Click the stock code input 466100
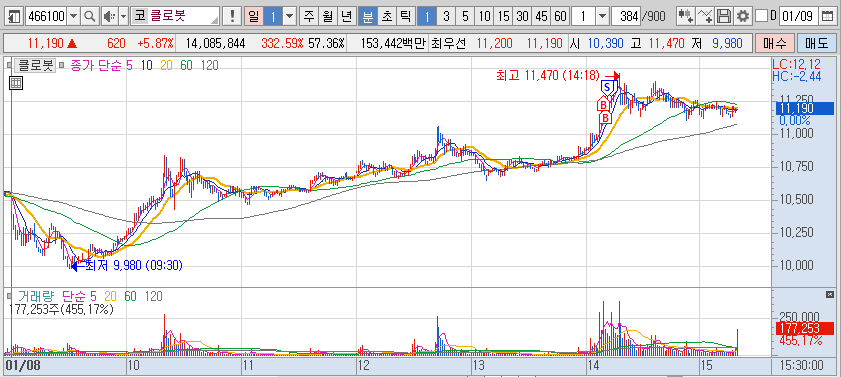Image resolution: width=841 pixels, height=377 pixels. click(46, 16)
